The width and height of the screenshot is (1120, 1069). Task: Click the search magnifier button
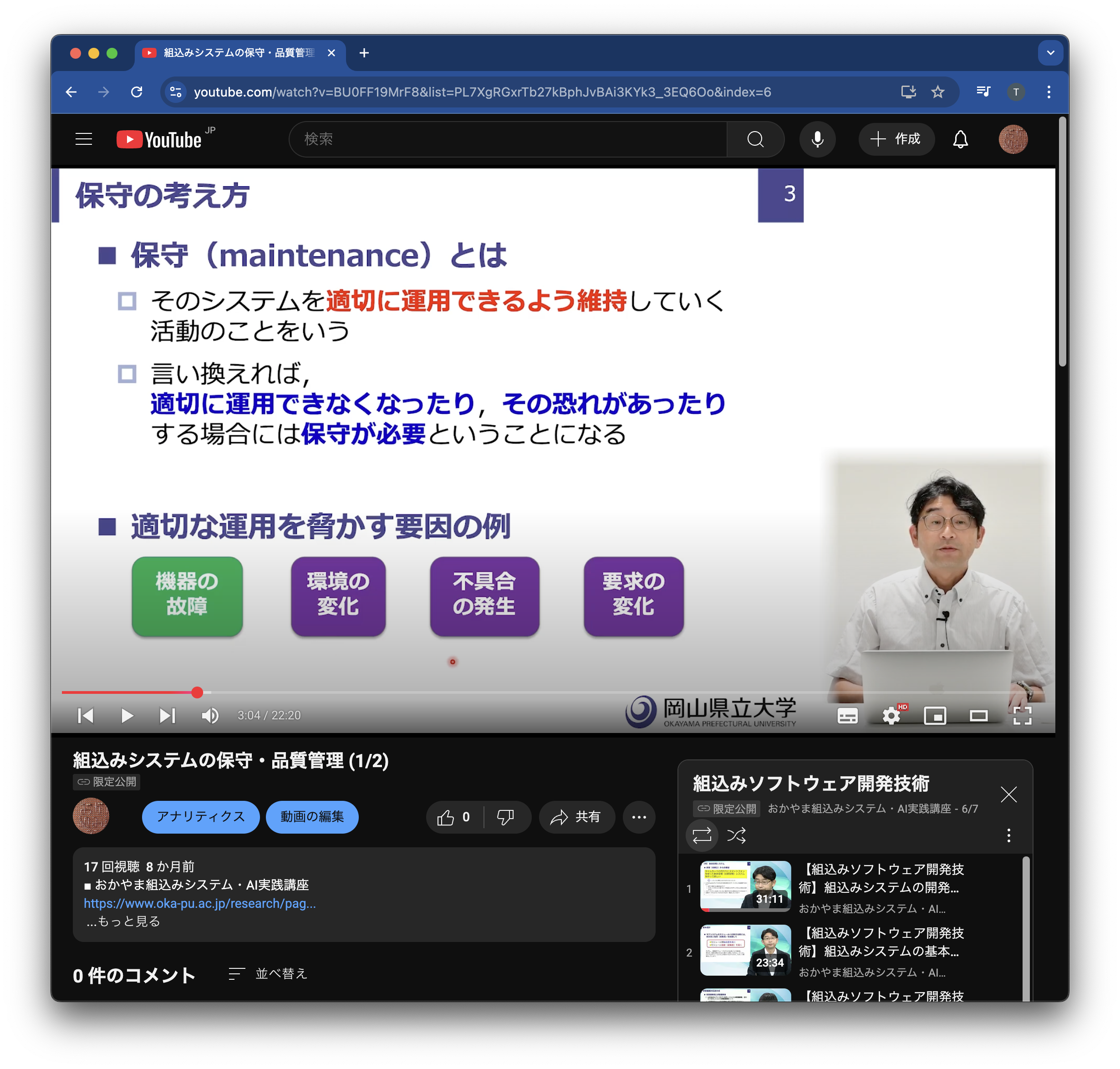pyautogui.click(x=755, y=139)
